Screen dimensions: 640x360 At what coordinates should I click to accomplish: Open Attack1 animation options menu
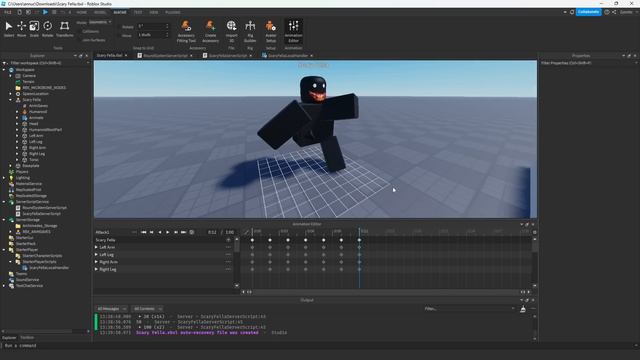pyautogui.click(x=134, y=232)
